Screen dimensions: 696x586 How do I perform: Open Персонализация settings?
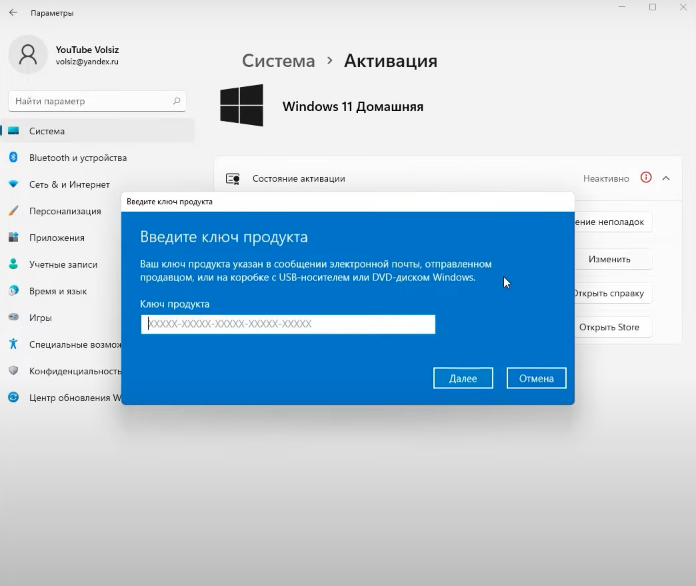[61, 211]
